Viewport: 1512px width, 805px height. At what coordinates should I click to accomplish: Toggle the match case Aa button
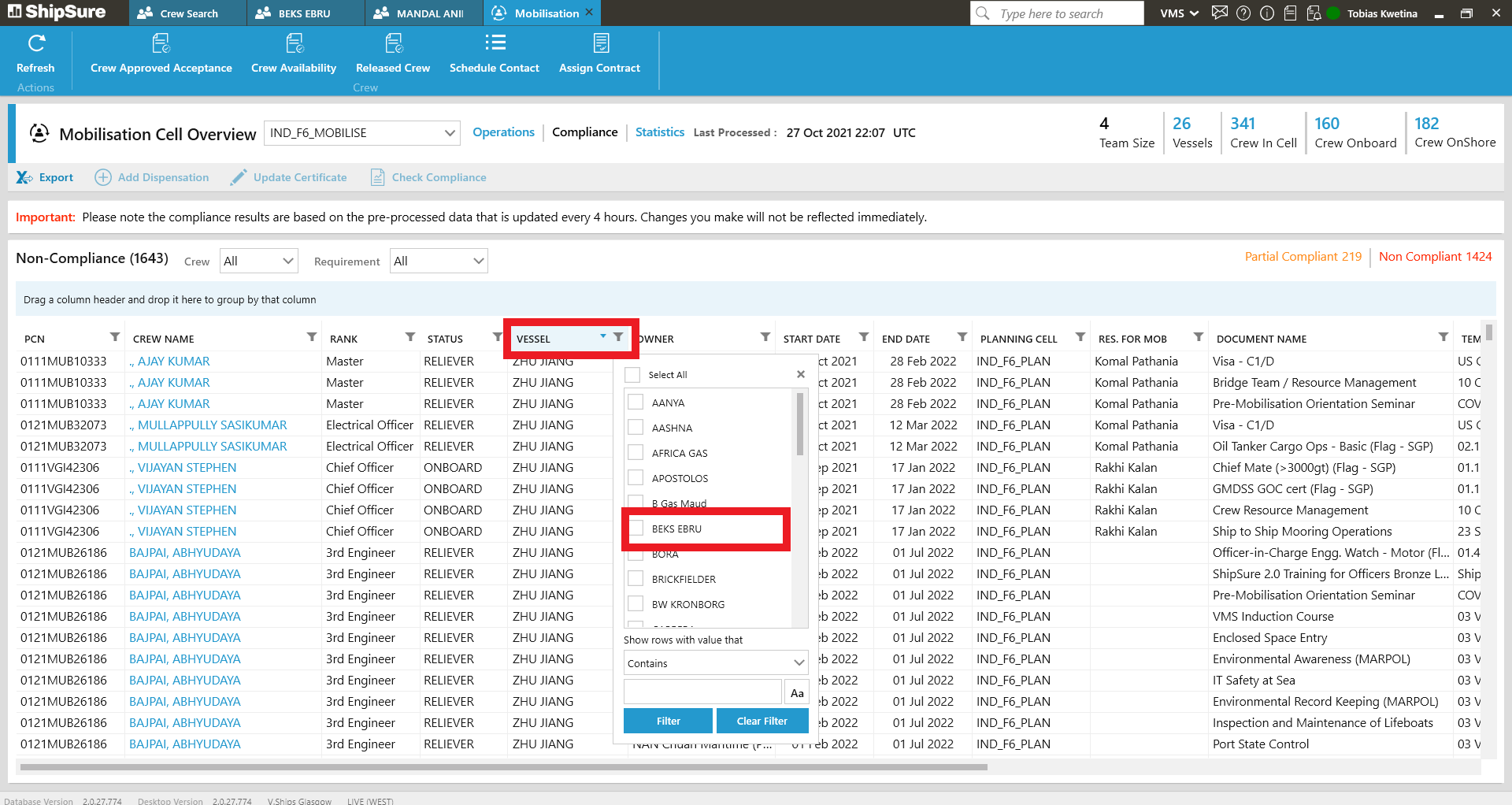(x=797, y=693)
